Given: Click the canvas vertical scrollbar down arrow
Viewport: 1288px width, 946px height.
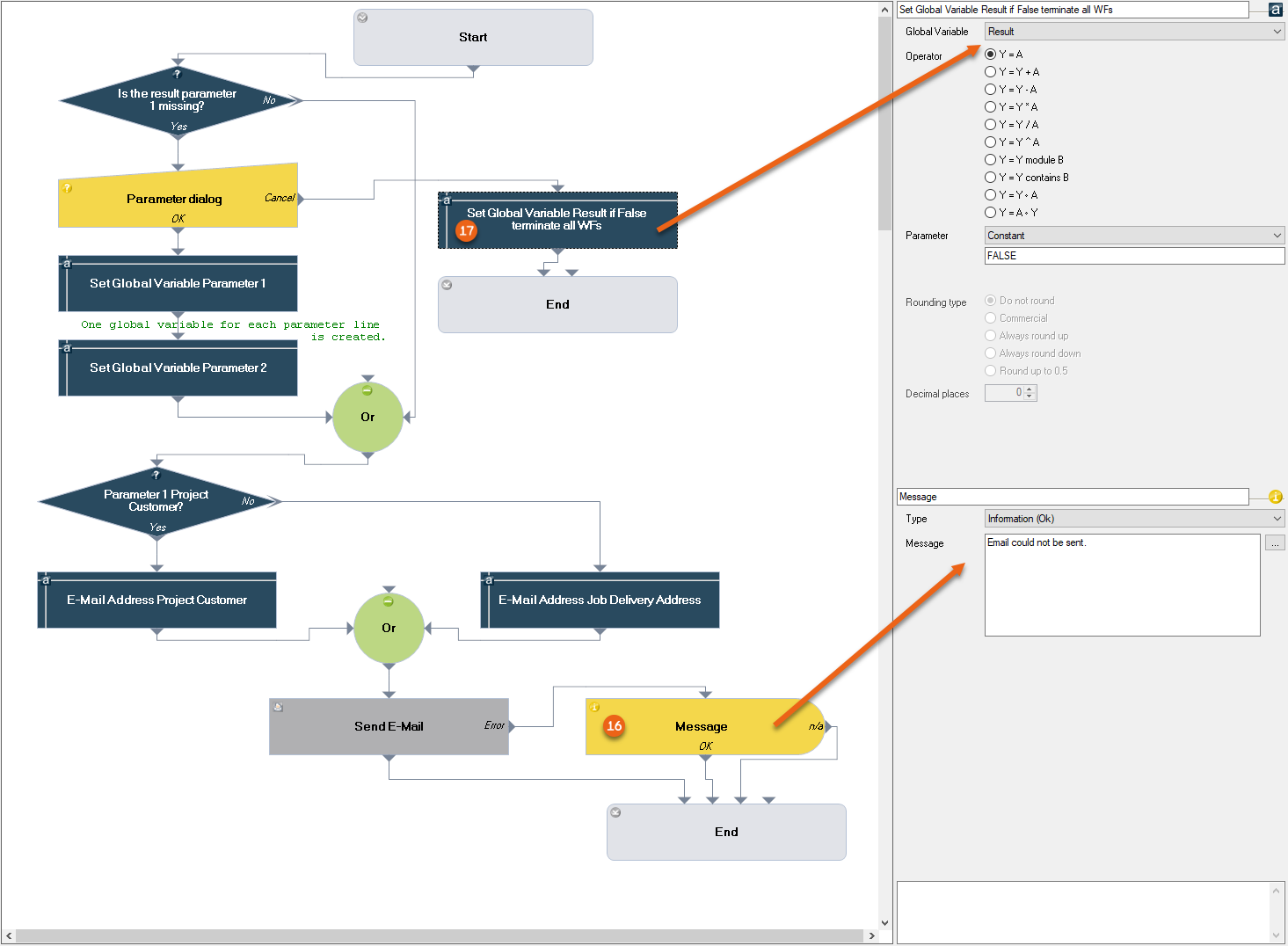Looking at the screenshot, I should pyautogui.click(x=885, y=923).
